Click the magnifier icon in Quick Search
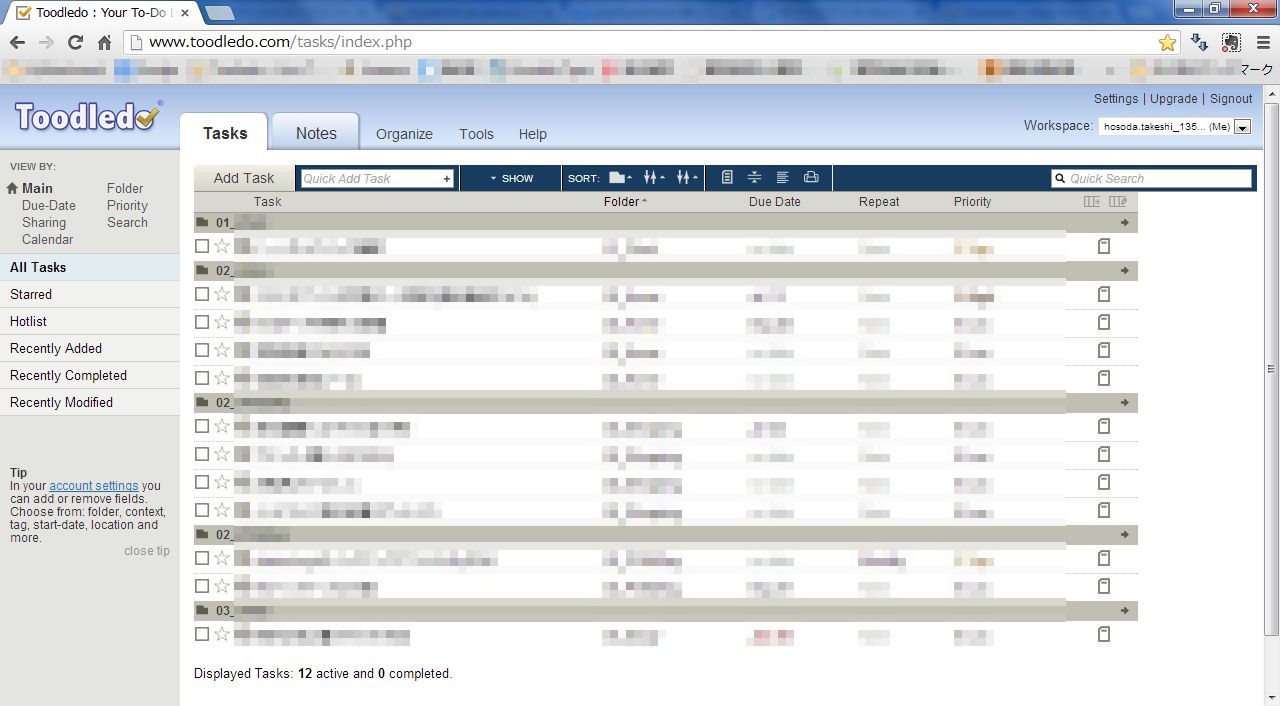Image resolution: width=1280 pixels, height=706 pixels. tap(1060, 179)
